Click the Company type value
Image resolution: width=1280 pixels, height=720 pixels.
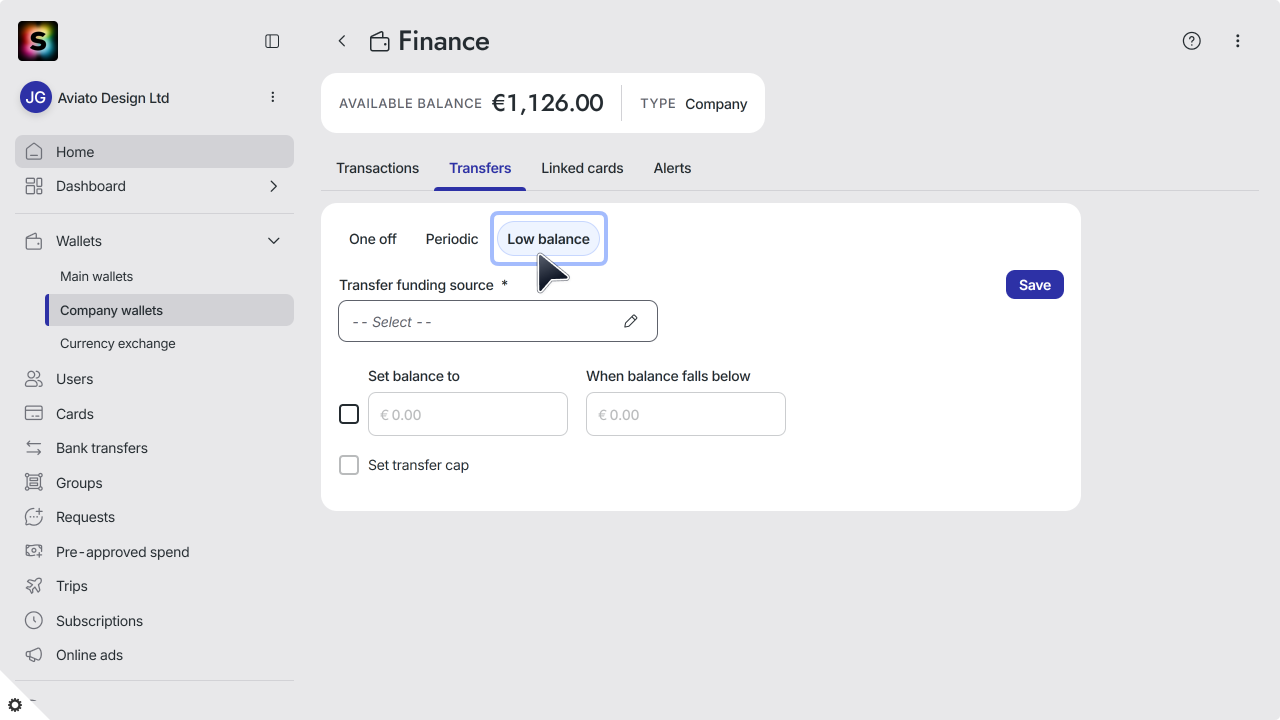tap(716, 104)
